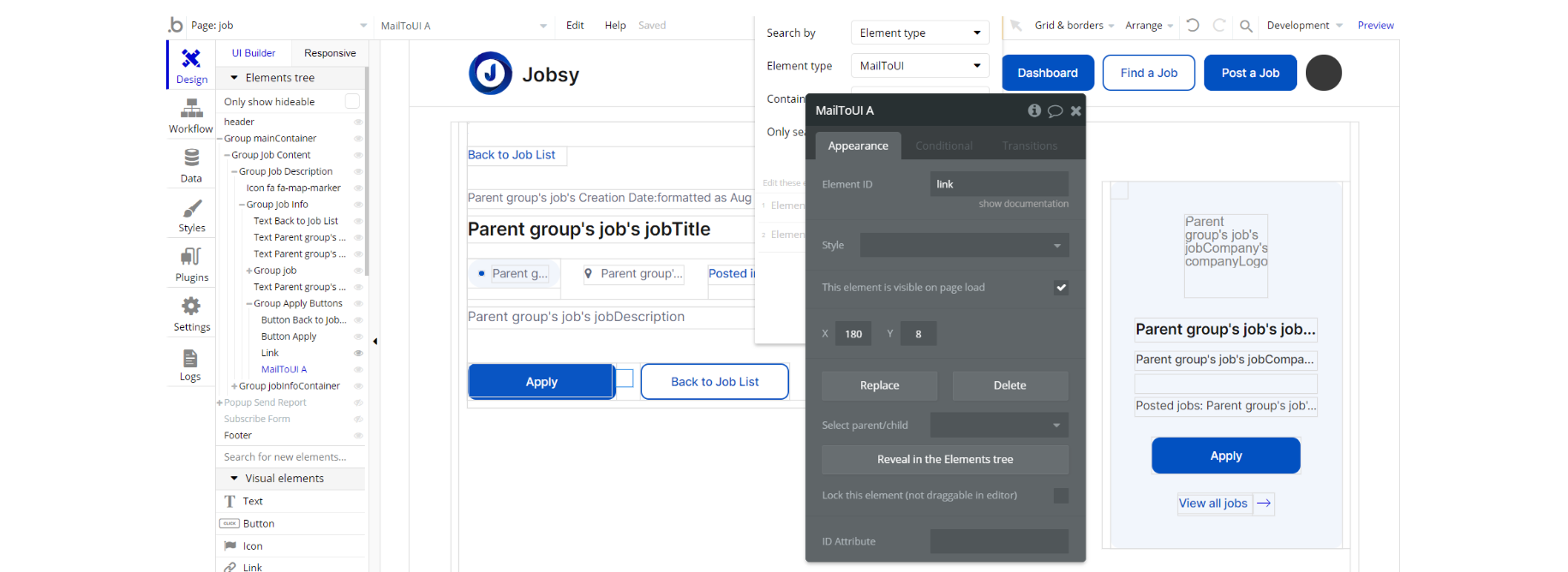Toggle 'Only show hideable' checkbox
This screenshot has width=1568, height=572.
(x=352, y=102)
